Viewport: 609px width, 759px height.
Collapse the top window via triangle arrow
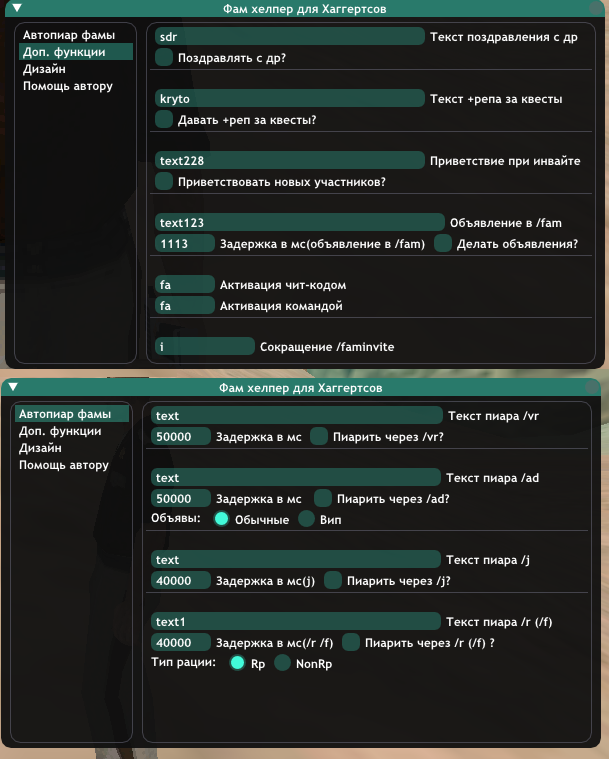[x=17, y=8]
